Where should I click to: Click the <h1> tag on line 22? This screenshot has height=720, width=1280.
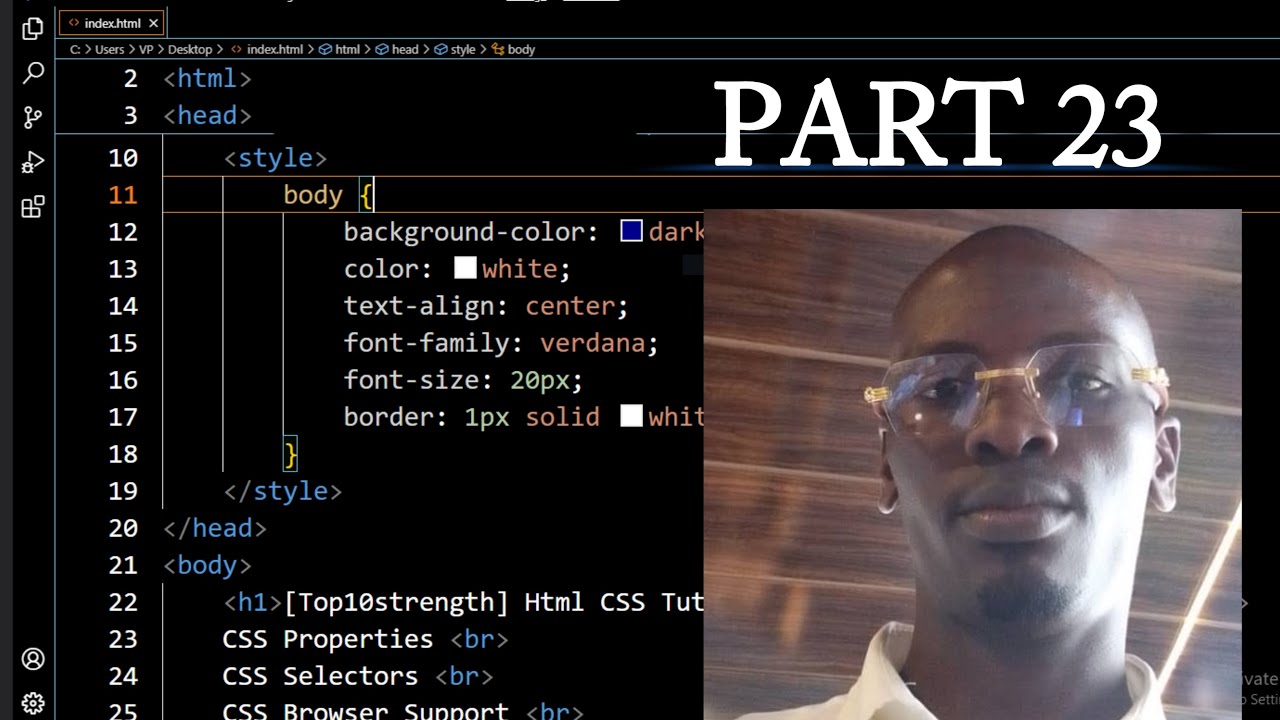[253, 602]
